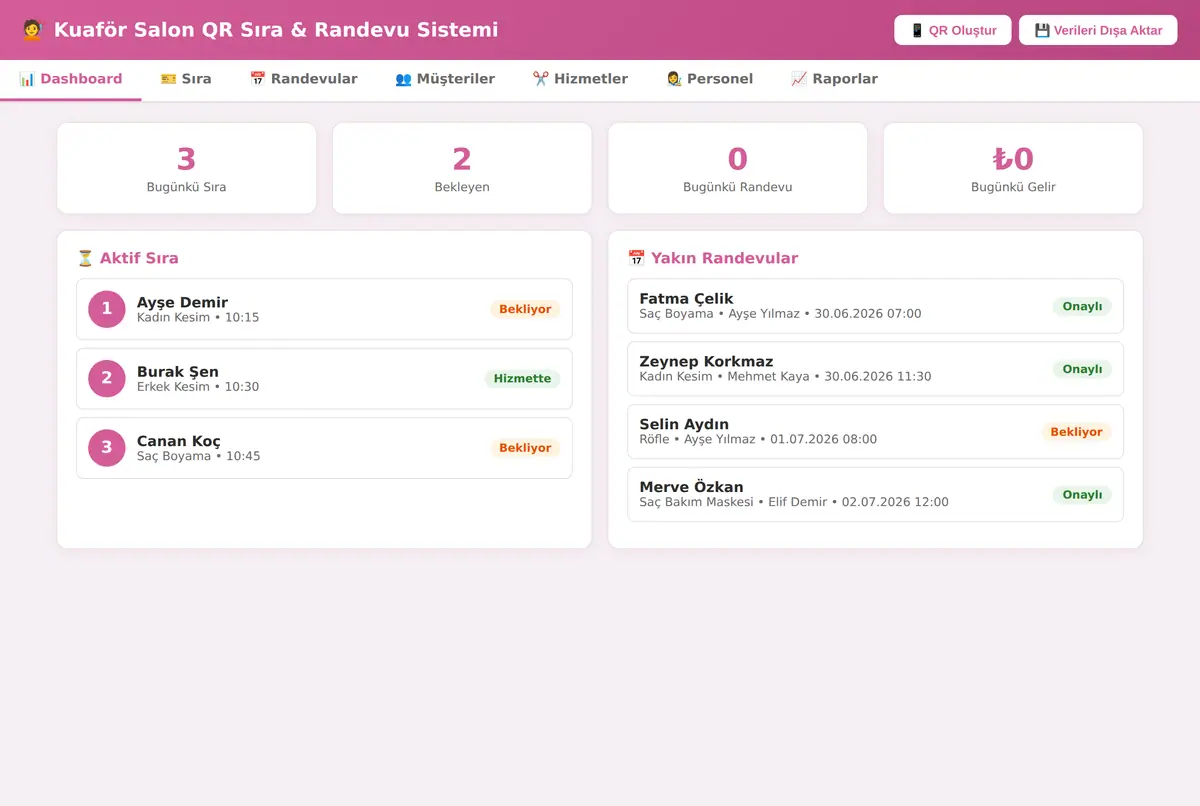The height and width of the screenshot is (806, 1200).
Task: Click Selin Aydın's Bekliyor badge
Action: pyautogui.click(x=1076, y=432)
